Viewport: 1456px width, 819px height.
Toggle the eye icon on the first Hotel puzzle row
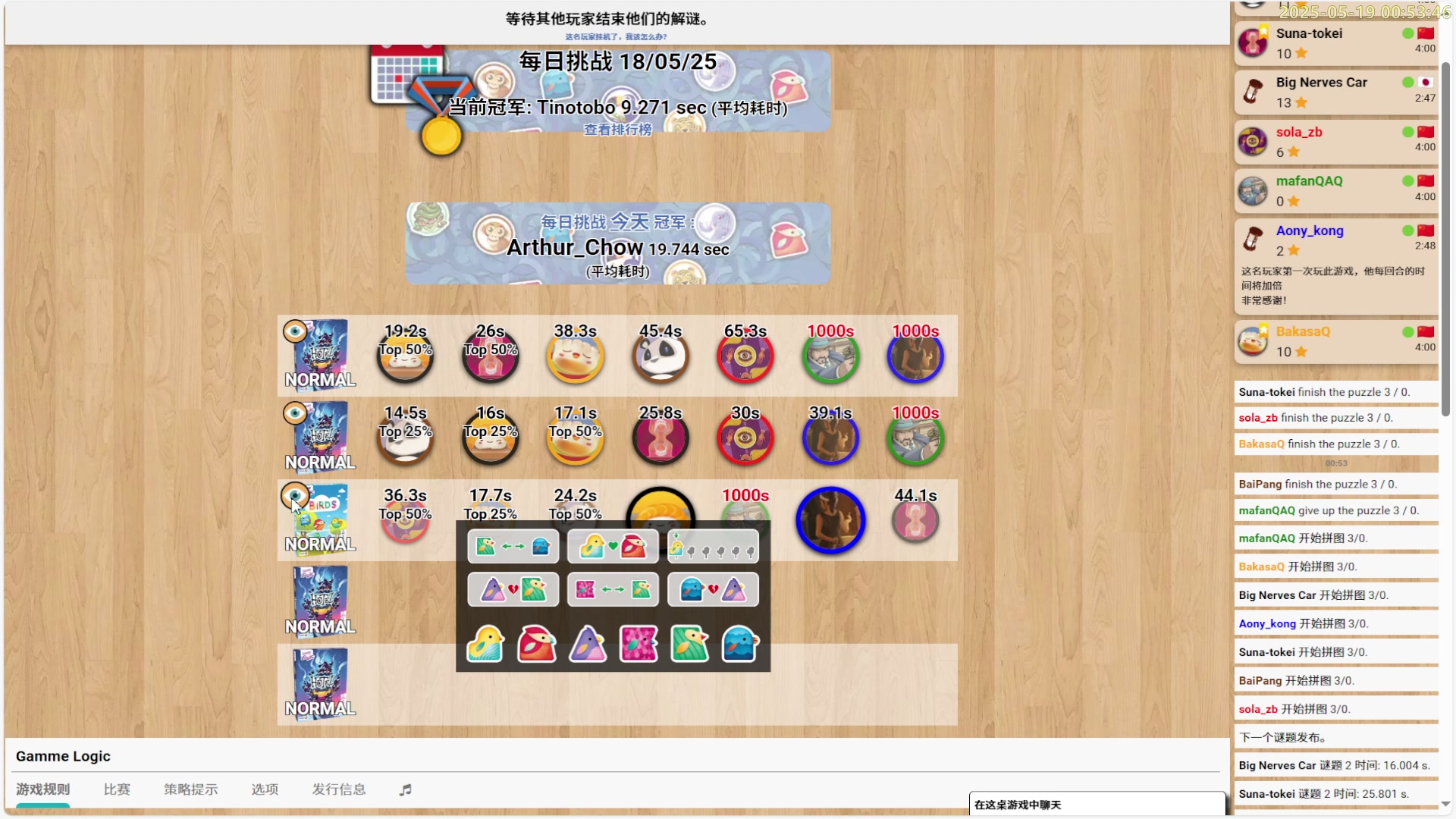pyautogui.click(x=295, y=331)
